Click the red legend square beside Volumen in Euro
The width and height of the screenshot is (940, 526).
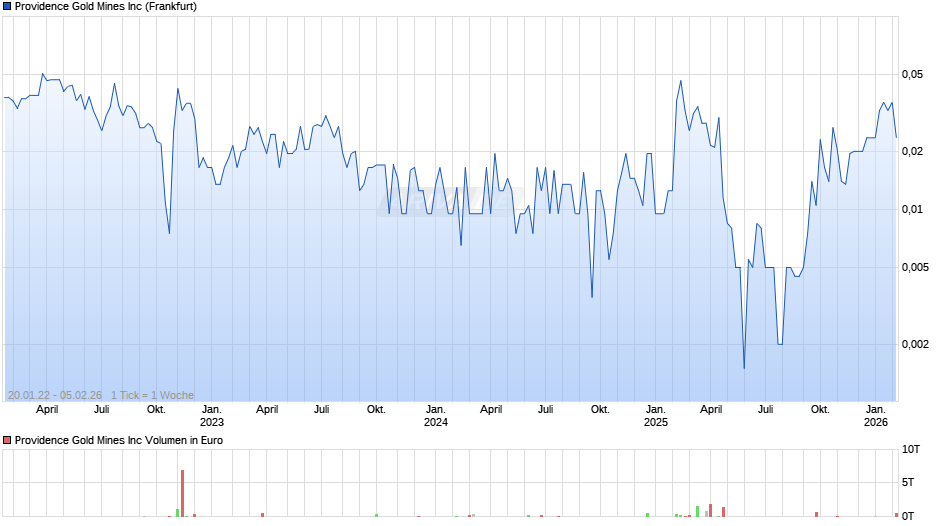7,440
